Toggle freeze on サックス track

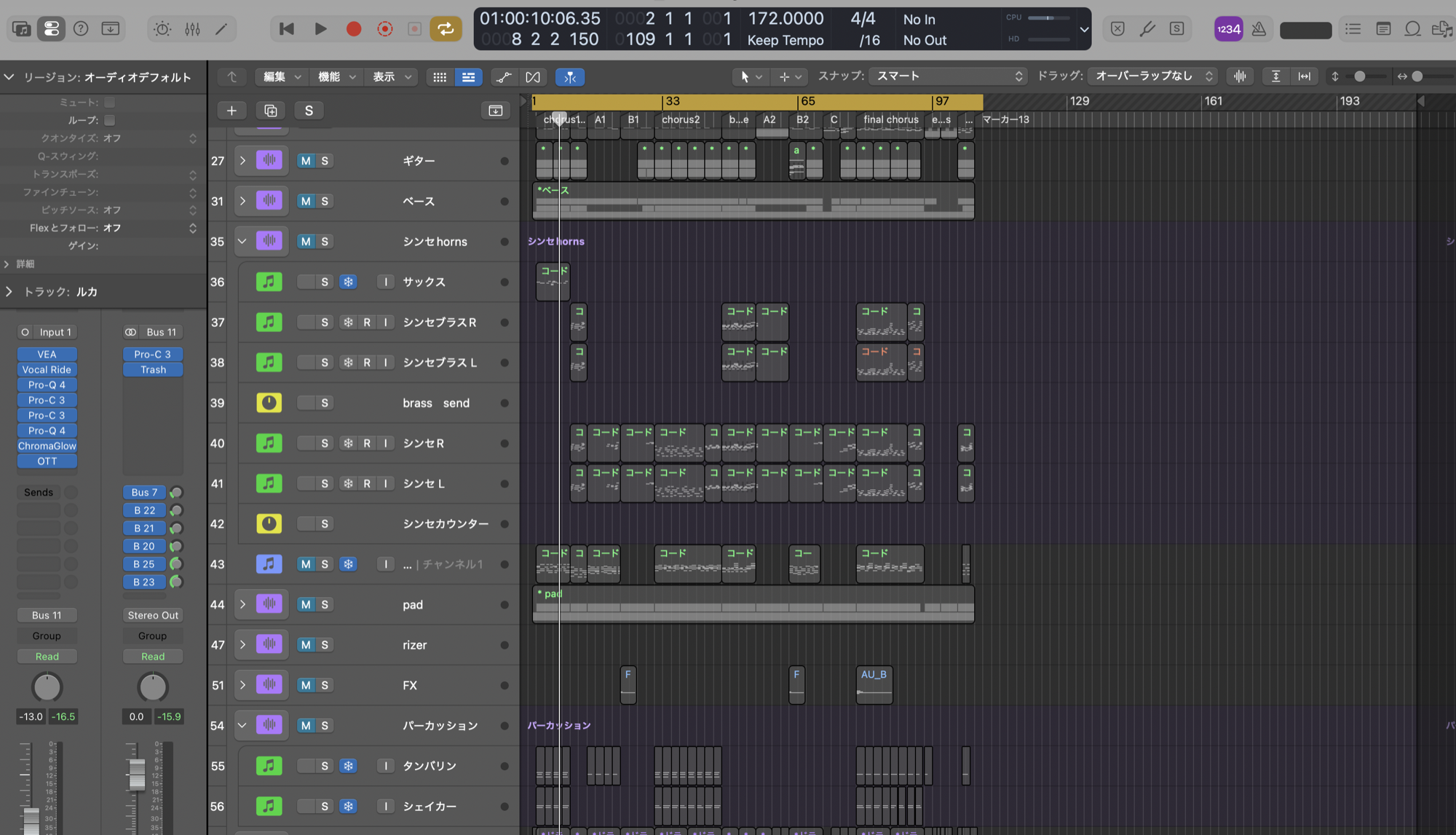tap(348, 282)
